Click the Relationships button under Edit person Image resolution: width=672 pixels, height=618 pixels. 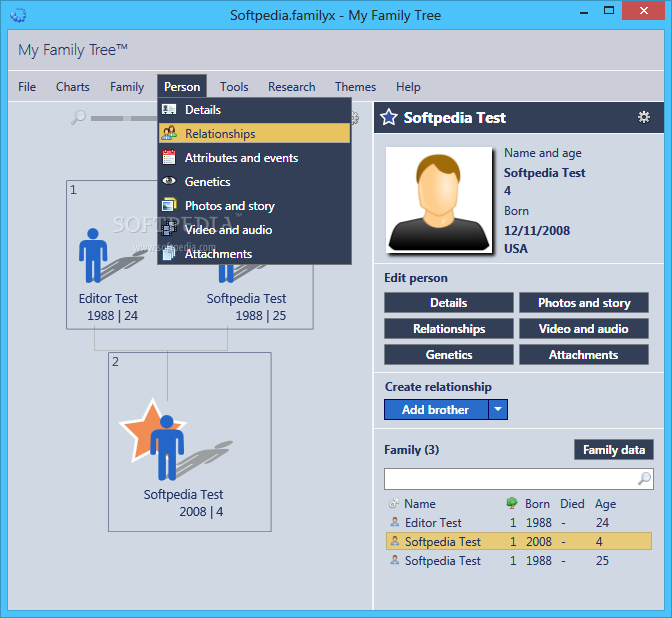[x=449, y=329]
